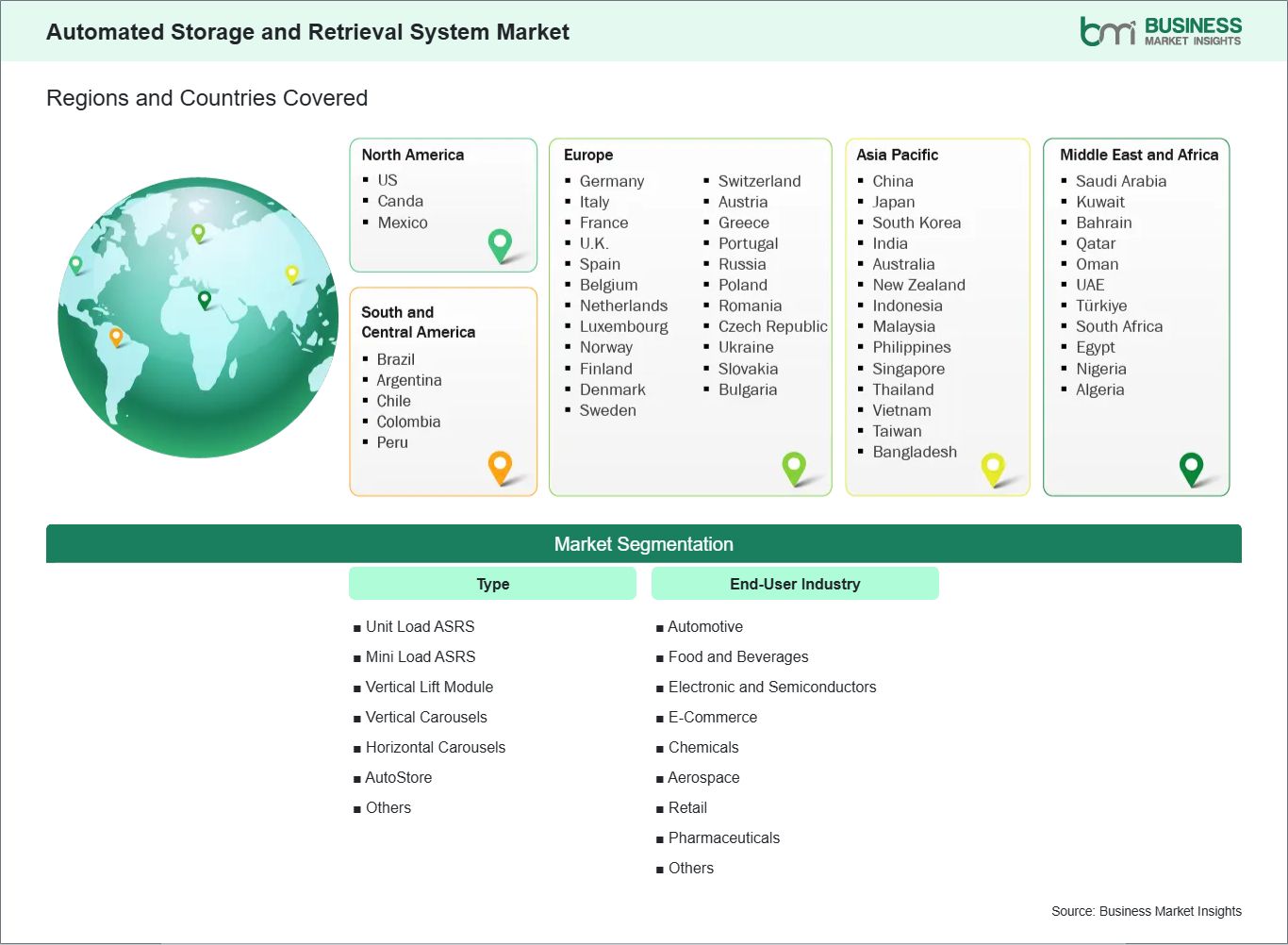The width and height of the screenshot is (1288, 945).
Task: Click Saudi Arabia in the Middle East list
Action: [x=1121, y=180]
